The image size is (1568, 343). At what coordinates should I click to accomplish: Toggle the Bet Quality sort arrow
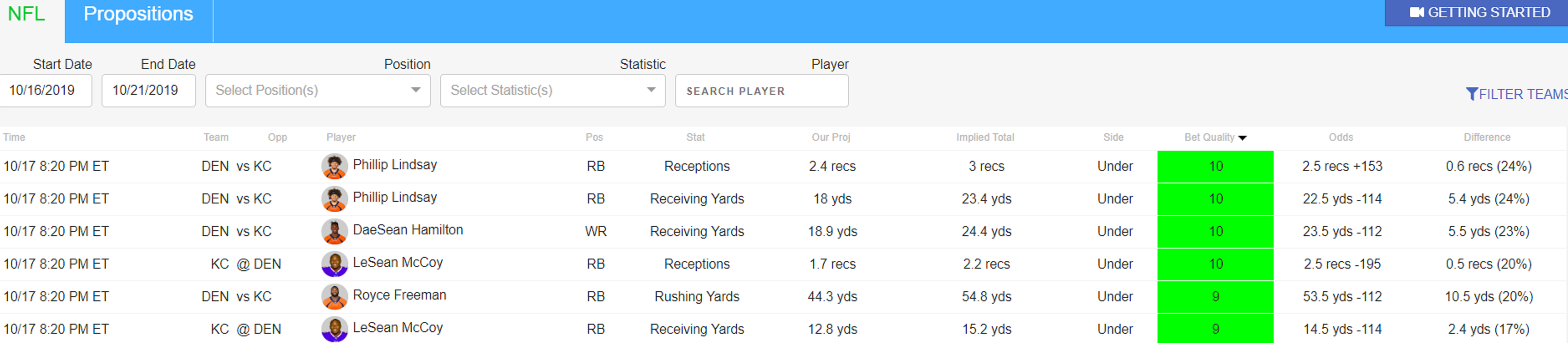click(x=1242, y=138)
